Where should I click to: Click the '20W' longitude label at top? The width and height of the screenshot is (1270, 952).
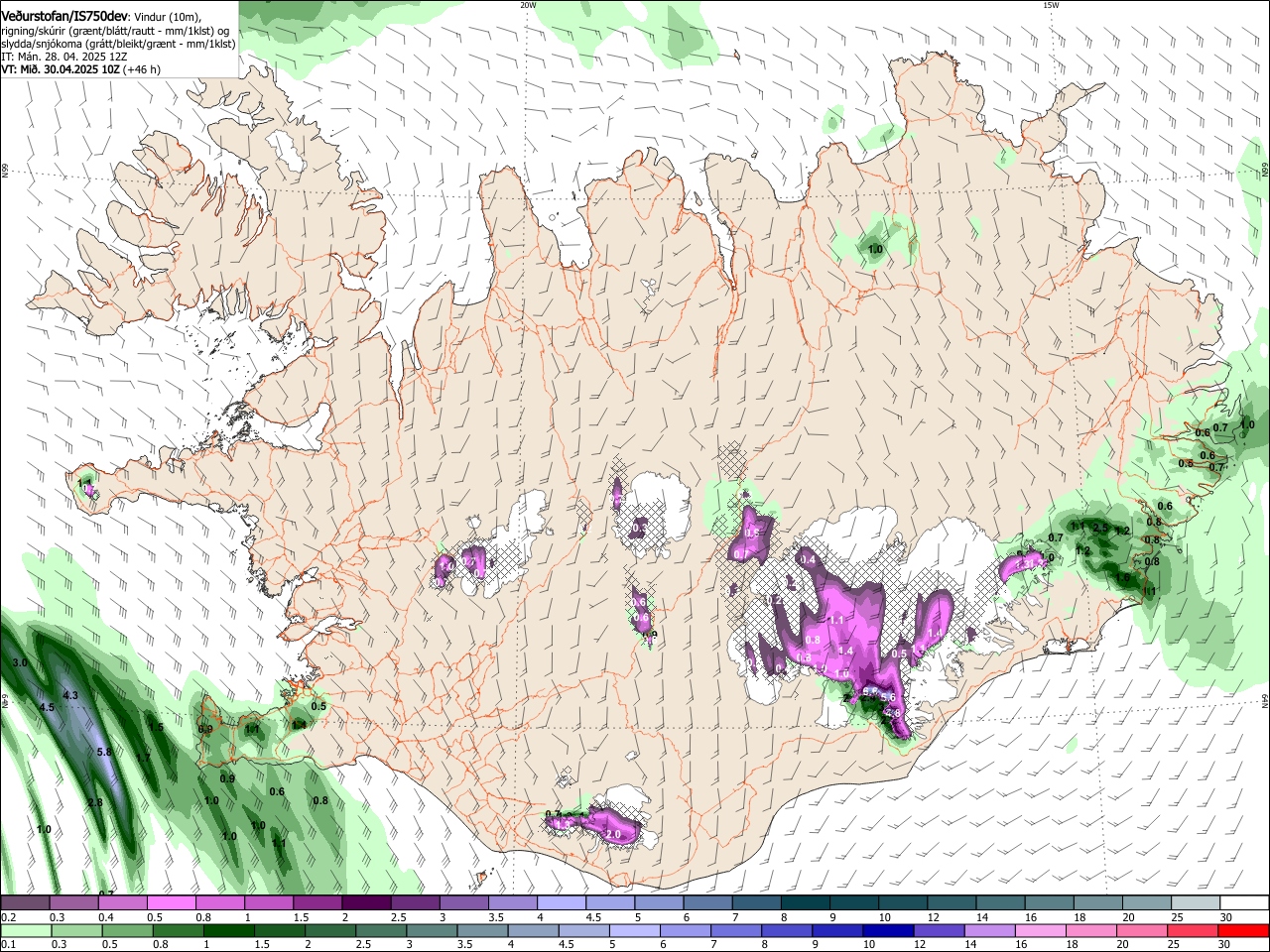click(x=528, y=5)
